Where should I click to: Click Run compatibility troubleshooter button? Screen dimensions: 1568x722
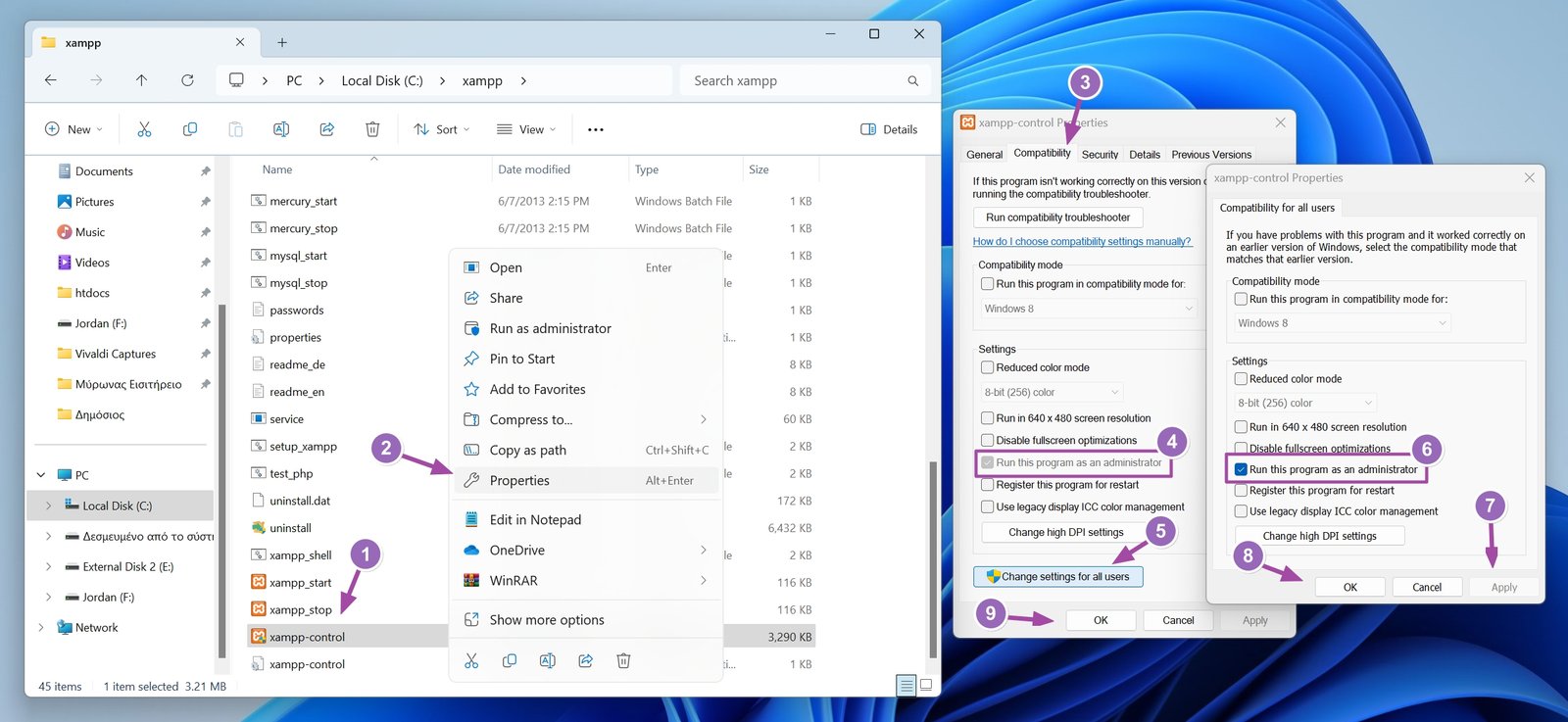click(1058, 217)
